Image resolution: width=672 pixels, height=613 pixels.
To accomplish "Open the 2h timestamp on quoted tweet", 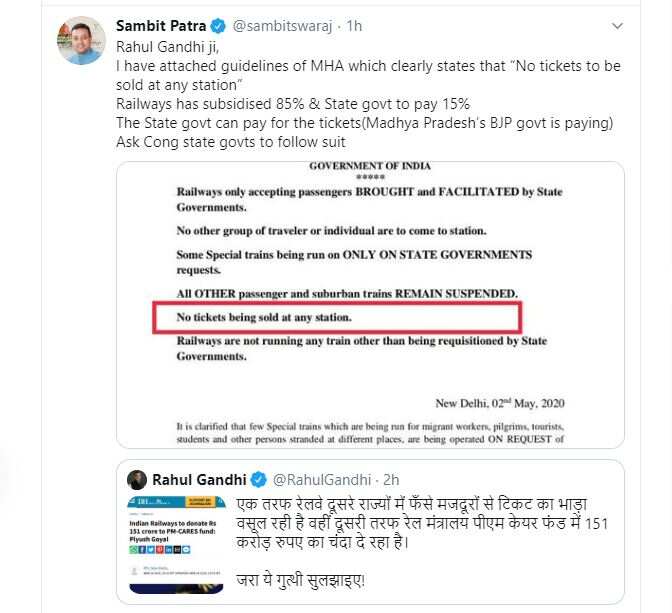I will click(x=391, y=480).
